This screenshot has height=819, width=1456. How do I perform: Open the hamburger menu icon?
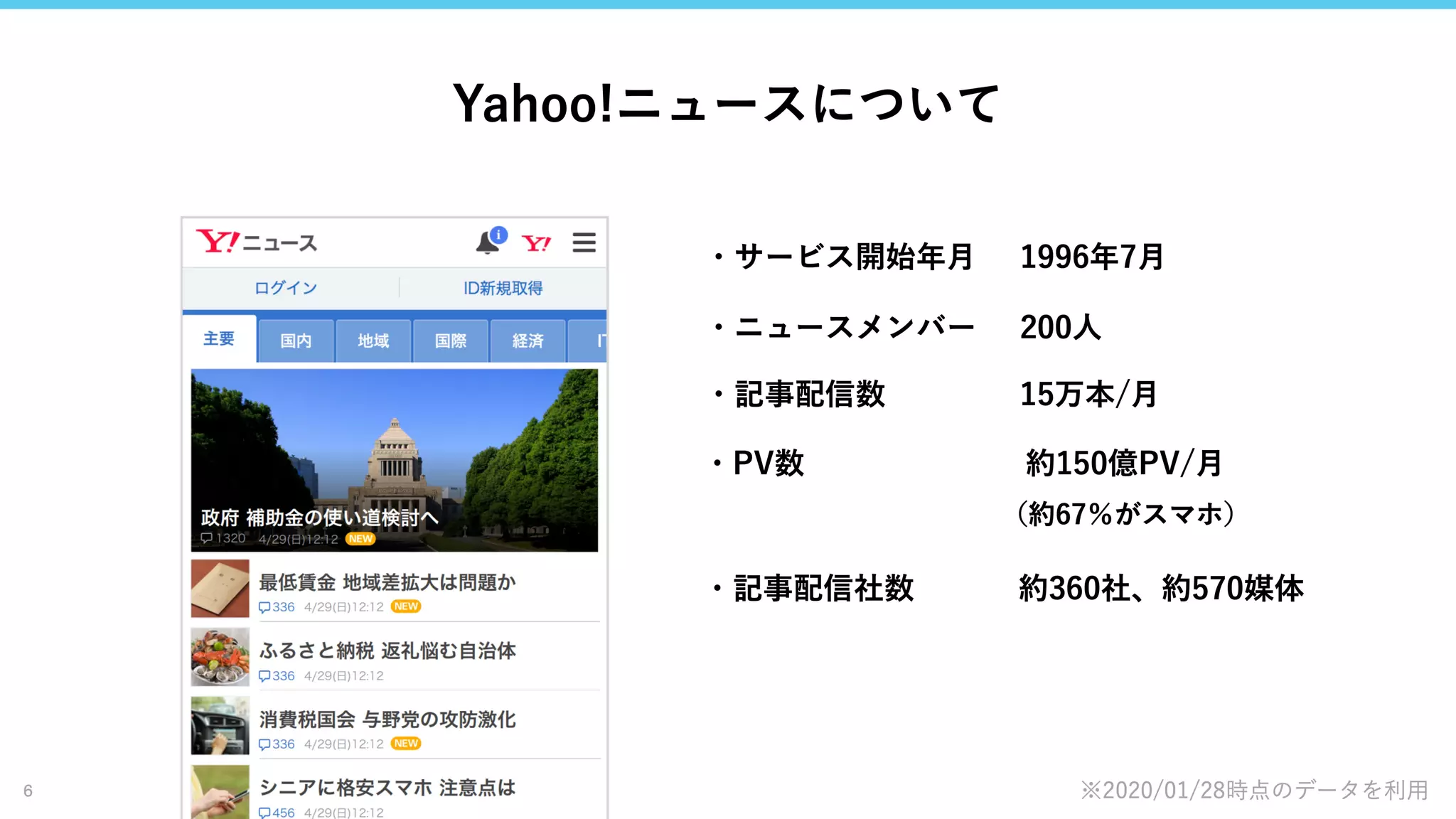point(584,242)
